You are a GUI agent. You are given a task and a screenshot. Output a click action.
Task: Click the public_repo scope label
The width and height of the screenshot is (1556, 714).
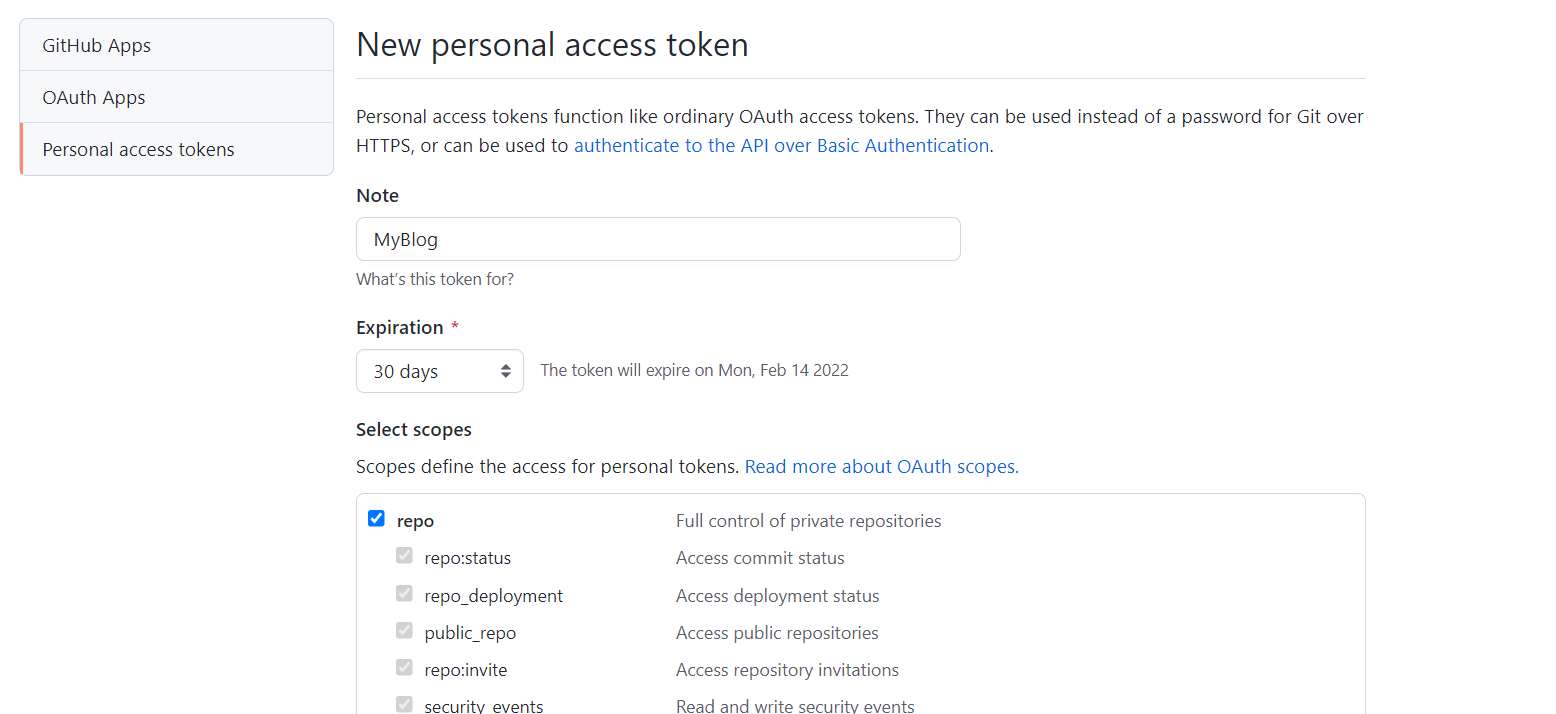coord(470,633)
